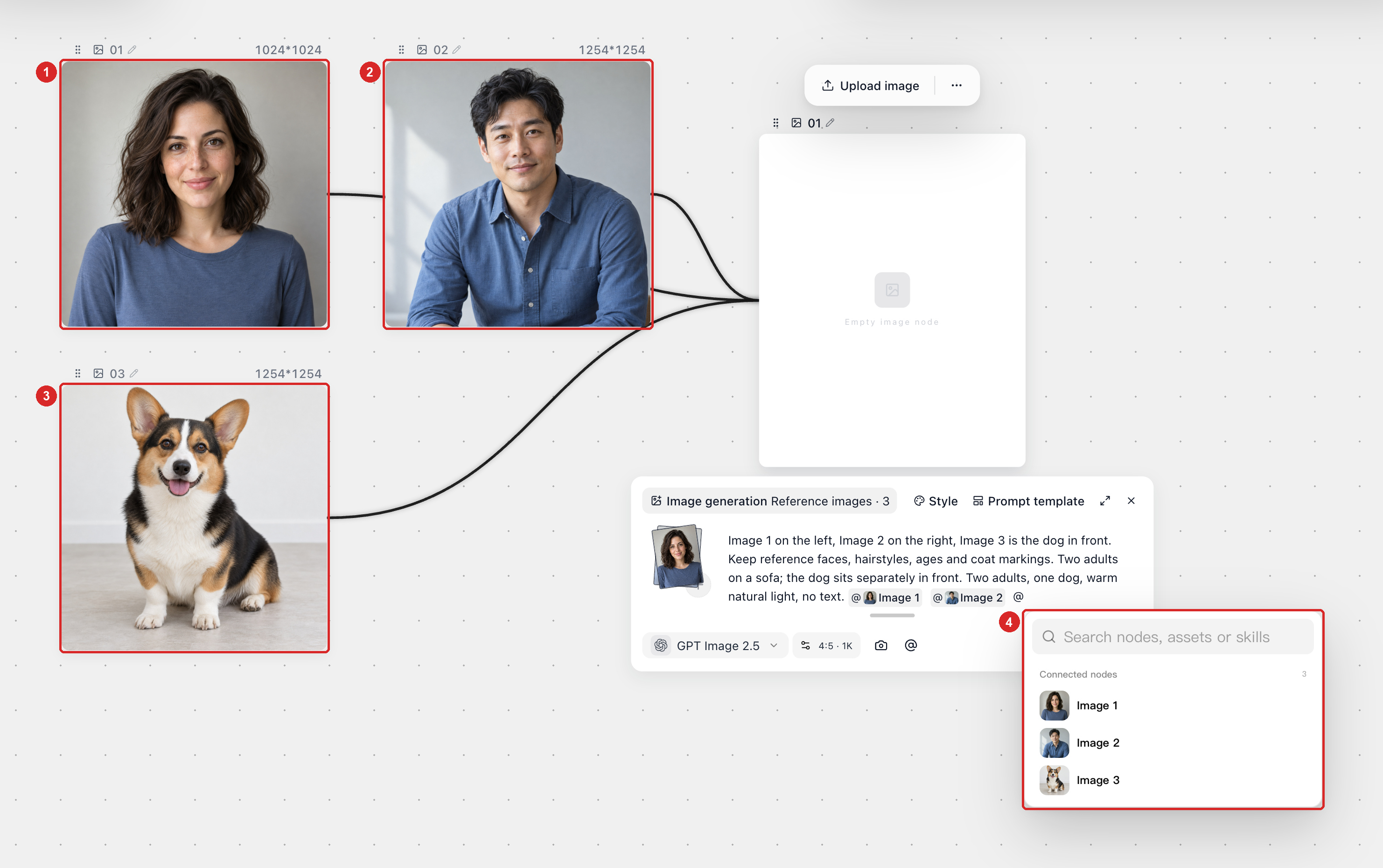
Task: Open the Image generation Reference images tab
Action: pos(769,501)
